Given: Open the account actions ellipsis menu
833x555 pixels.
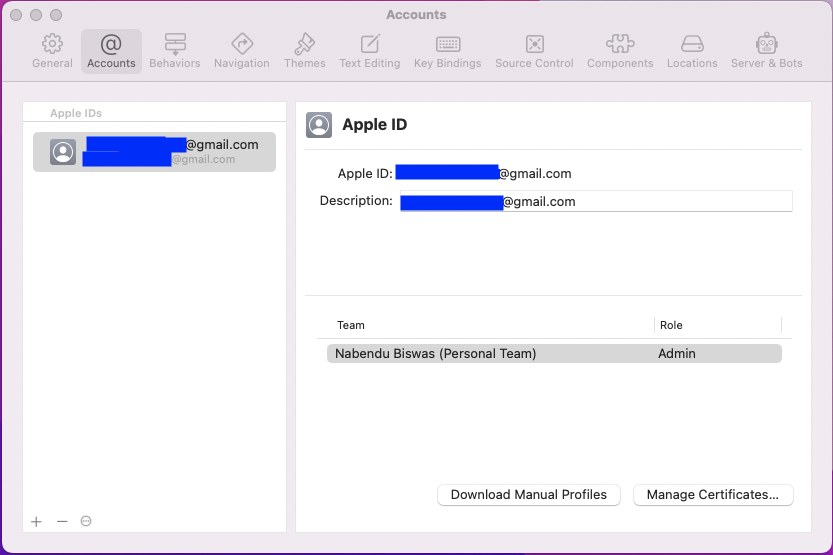Looking at the screenshot, I should coord(86,522).
